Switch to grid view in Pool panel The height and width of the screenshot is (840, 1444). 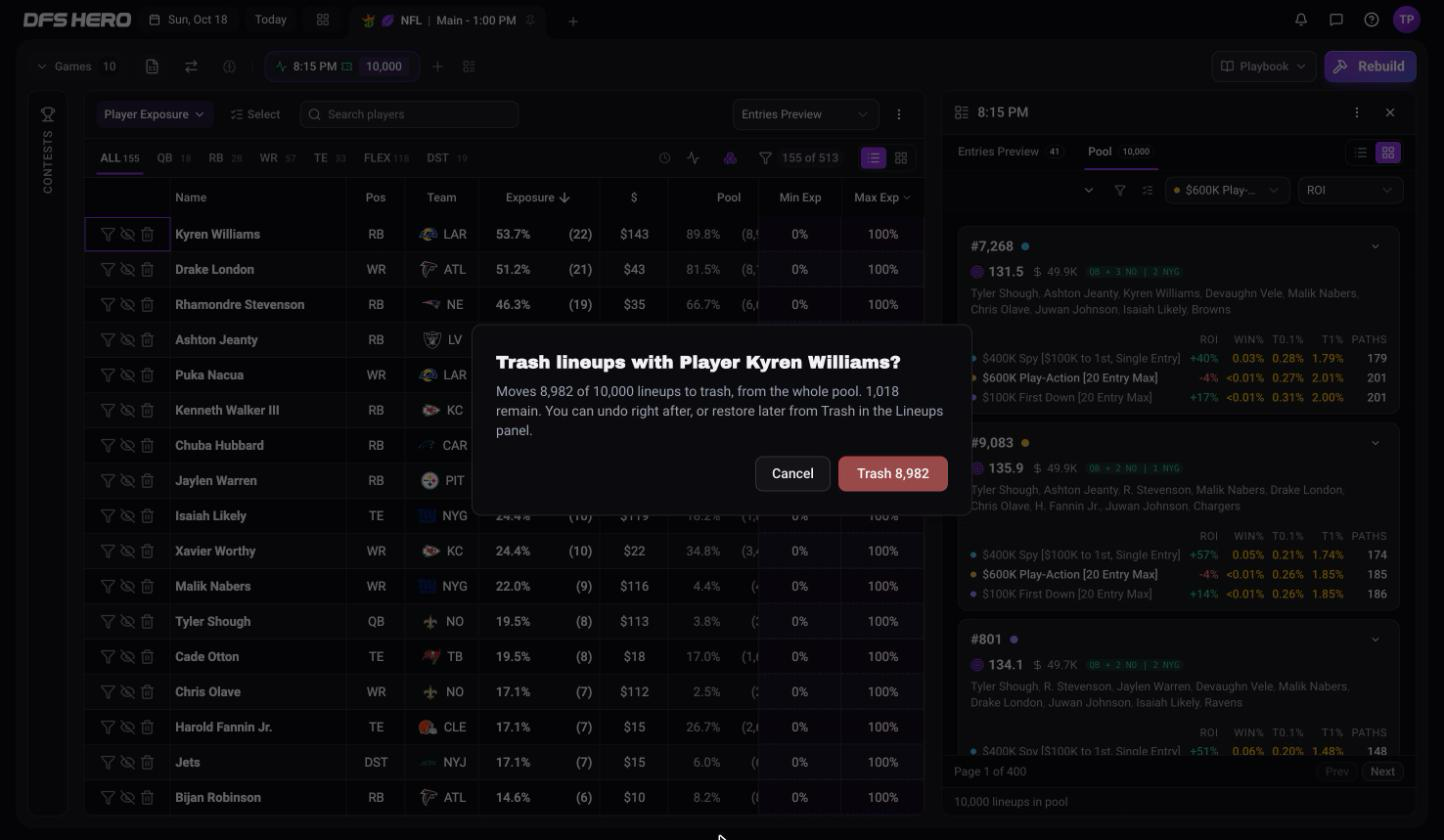point(1388,152)
